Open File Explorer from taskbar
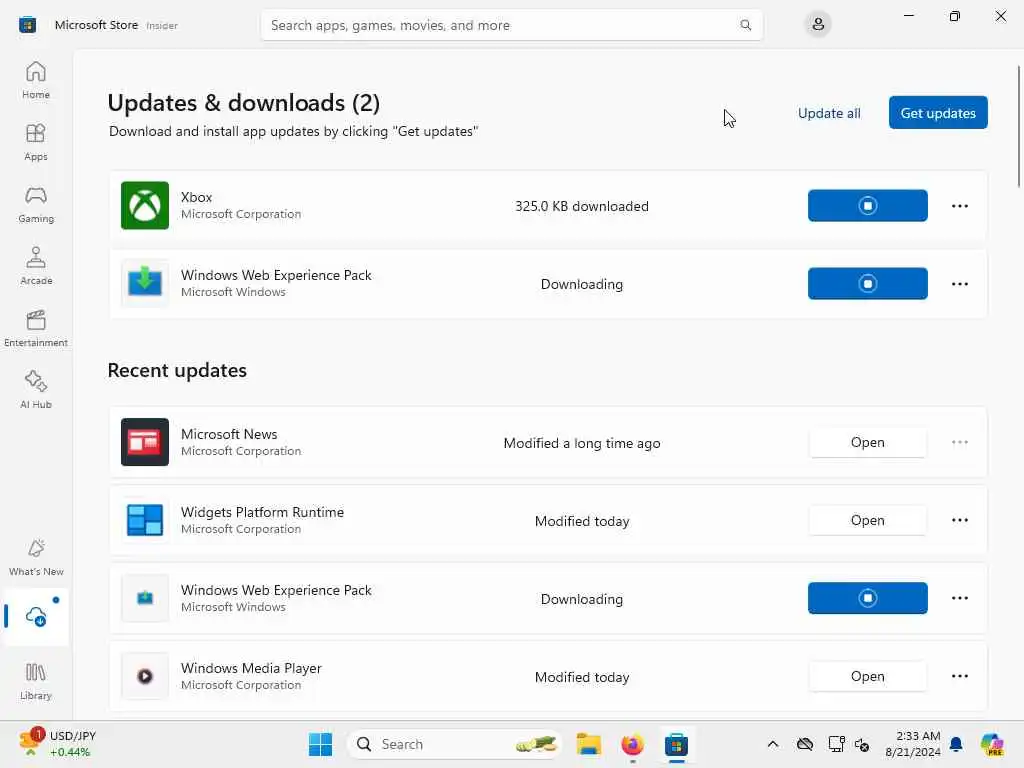This screenshot has width=1024, height=768. click(x=588, y=744)
